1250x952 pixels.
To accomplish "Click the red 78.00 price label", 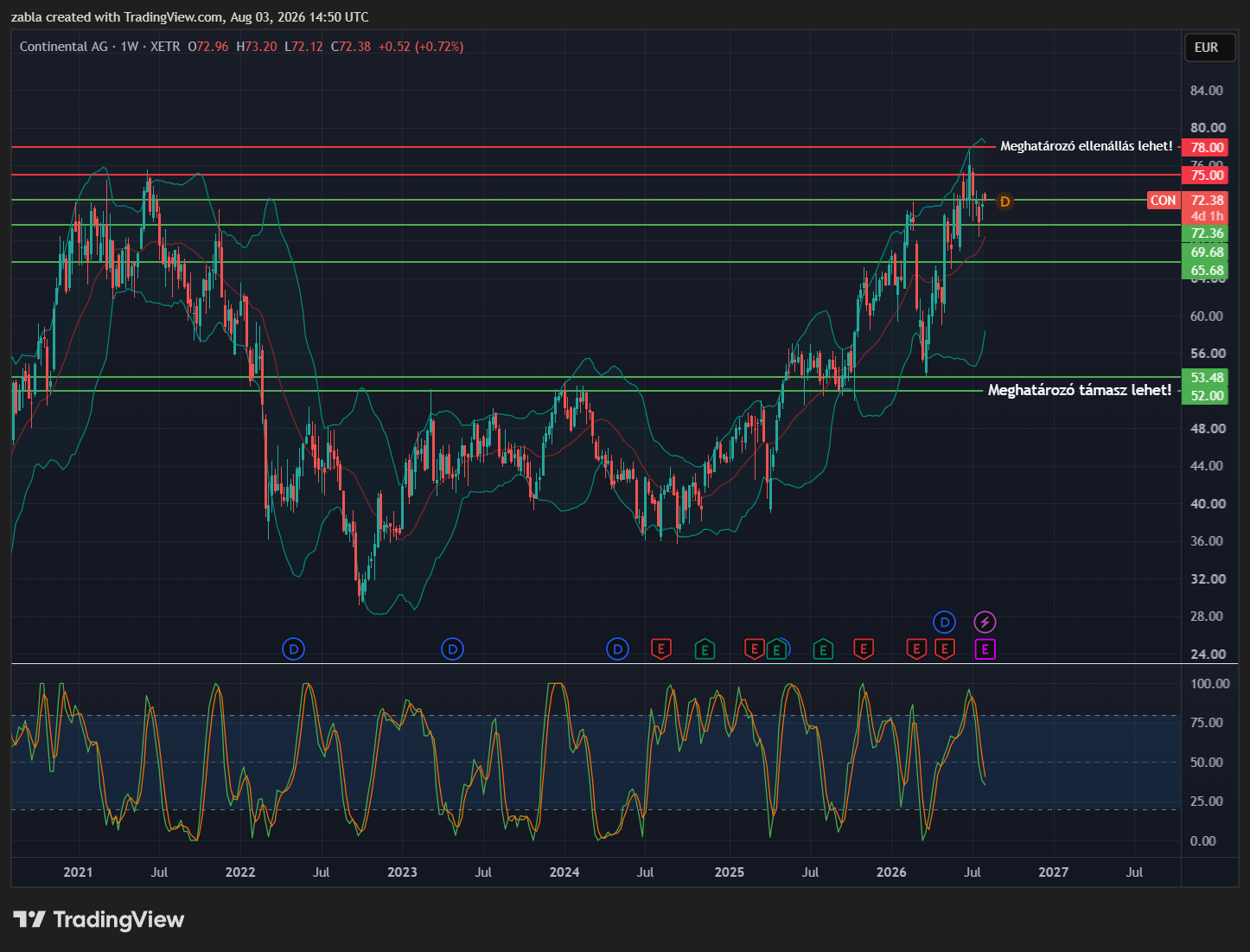I will (x=1205, y=147).
